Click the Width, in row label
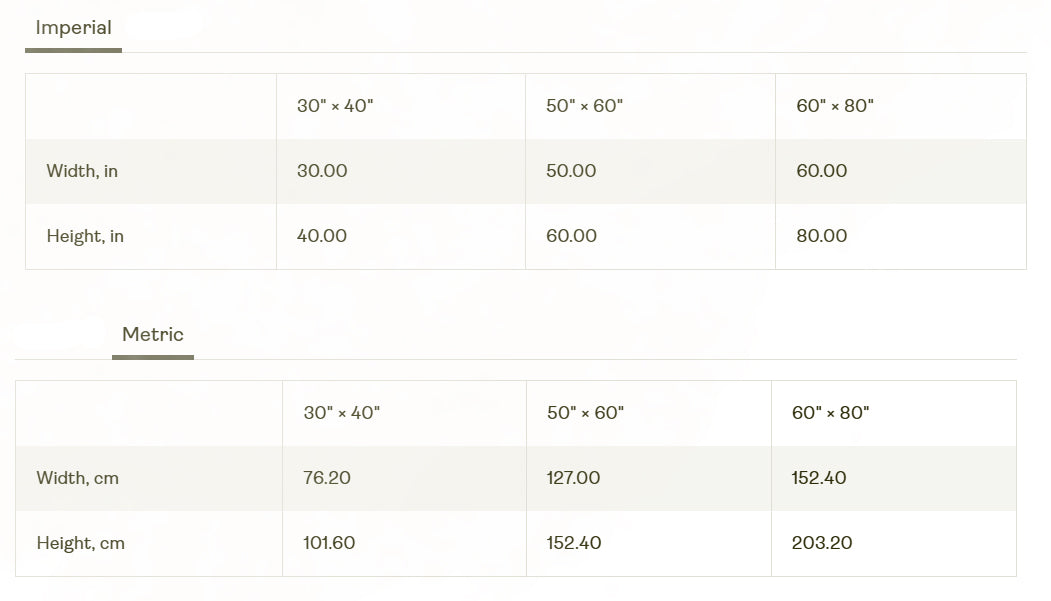This screenshot has width=1051, height=601. pyautogui.click(x=82, y=171)
